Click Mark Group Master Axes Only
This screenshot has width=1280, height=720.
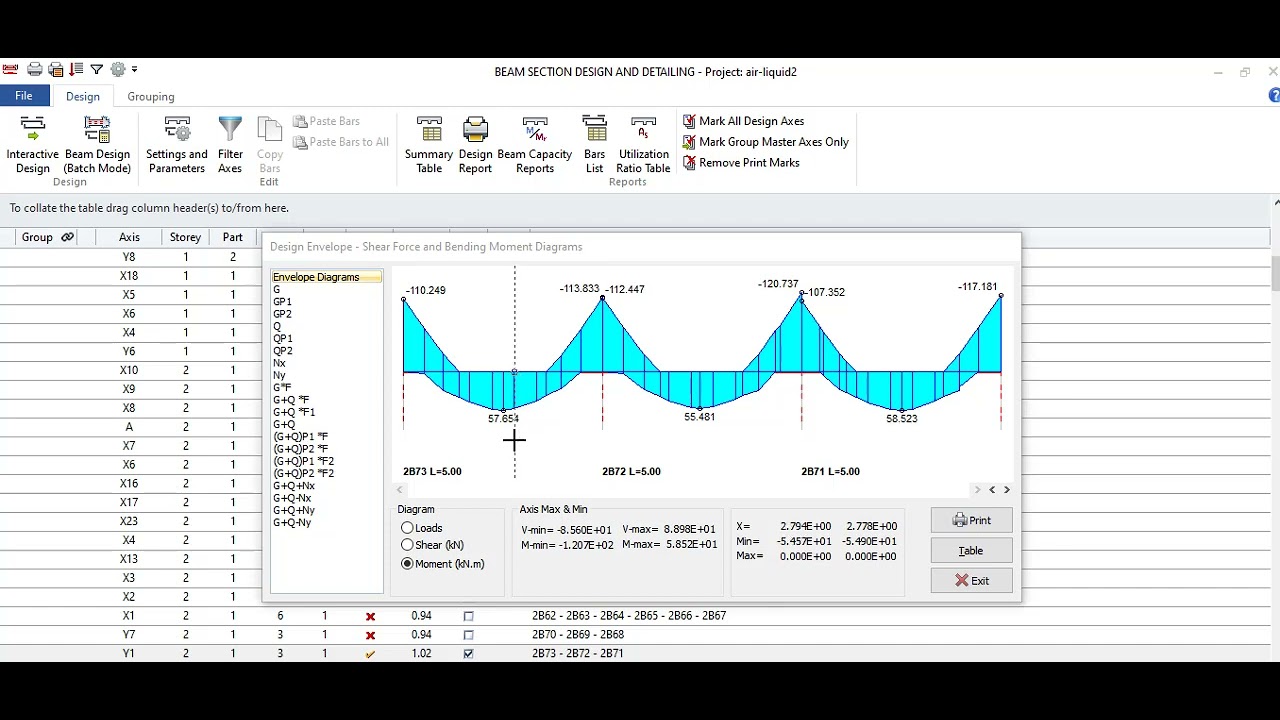(765, 142)
